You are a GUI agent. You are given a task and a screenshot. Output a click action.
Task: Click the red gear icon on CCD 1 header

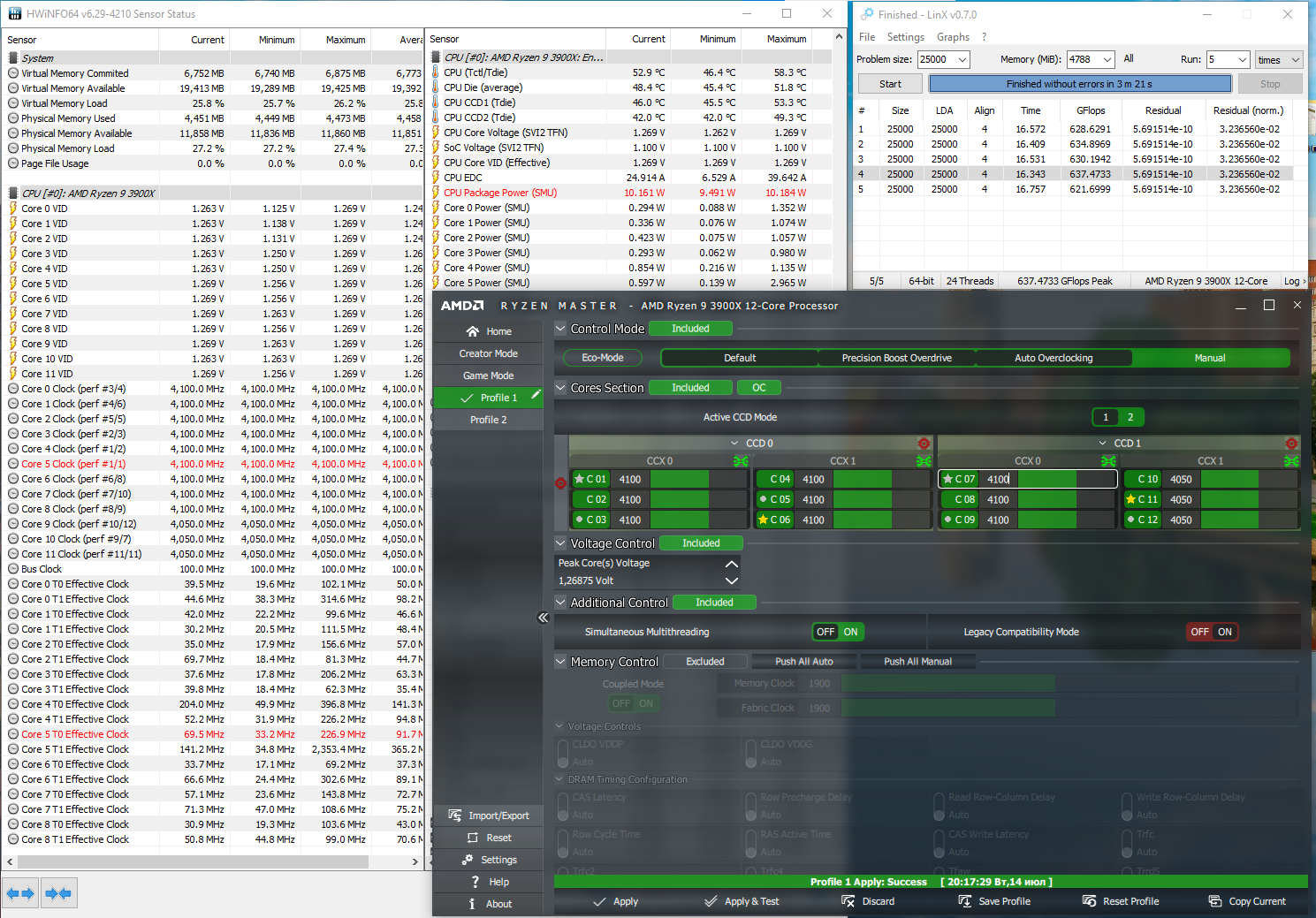(1291, 443)
